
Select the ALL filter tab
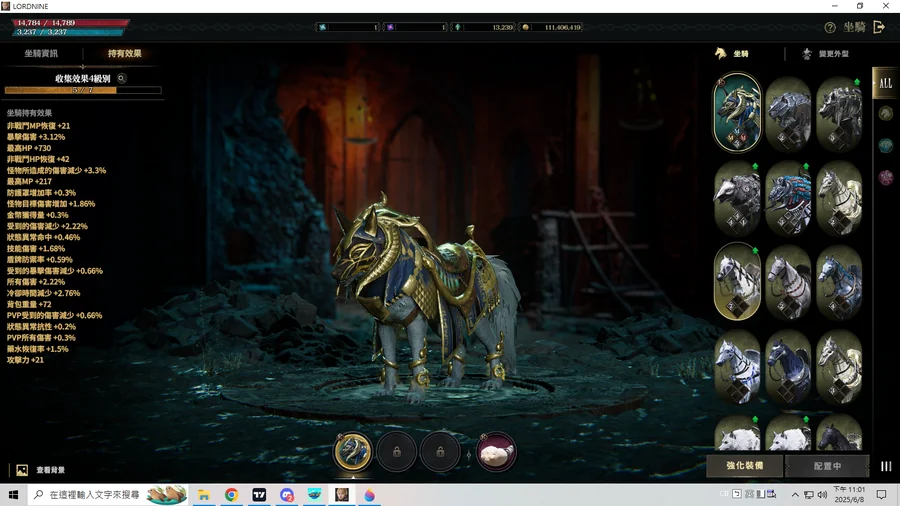pos(885,83)
